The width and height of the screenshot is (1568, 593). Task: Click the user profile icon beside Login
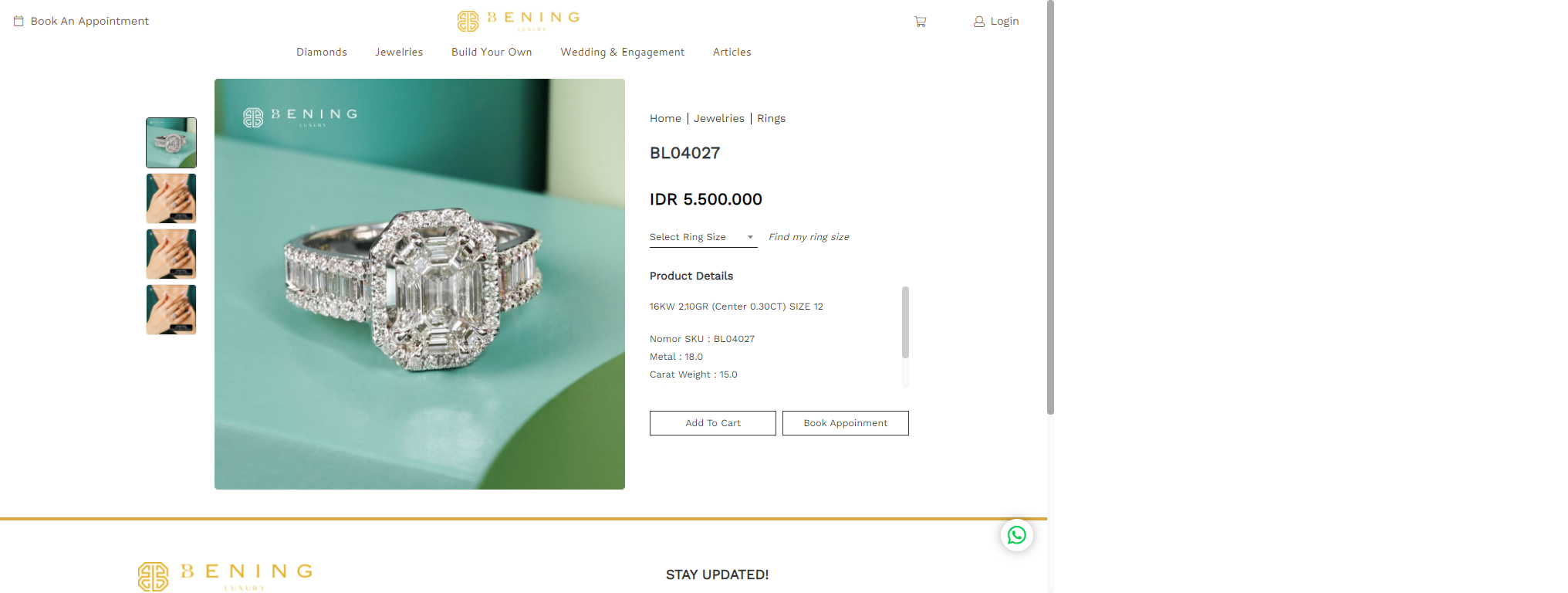[979, 22]
